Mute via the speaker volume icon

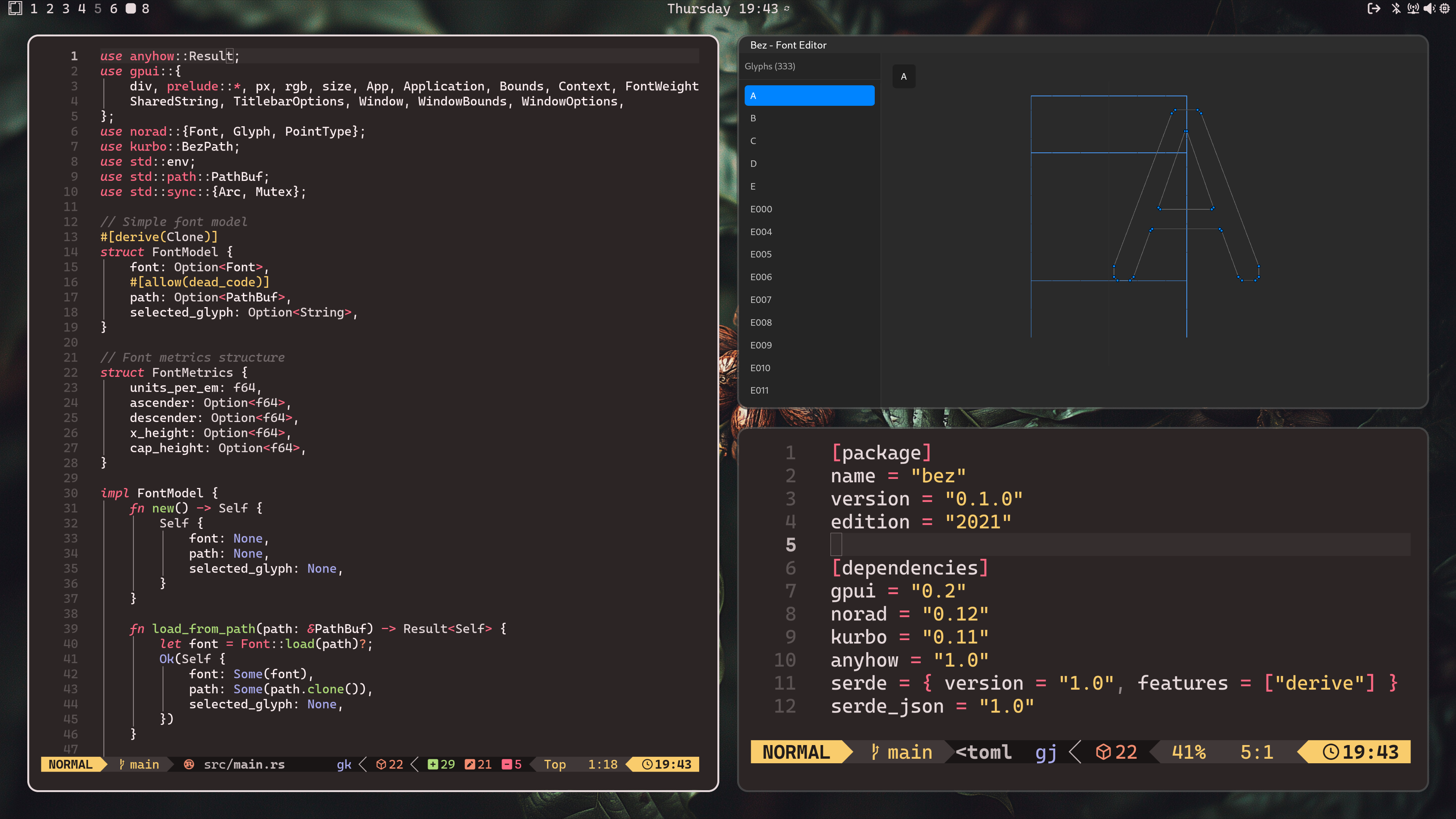[1429, 8]
